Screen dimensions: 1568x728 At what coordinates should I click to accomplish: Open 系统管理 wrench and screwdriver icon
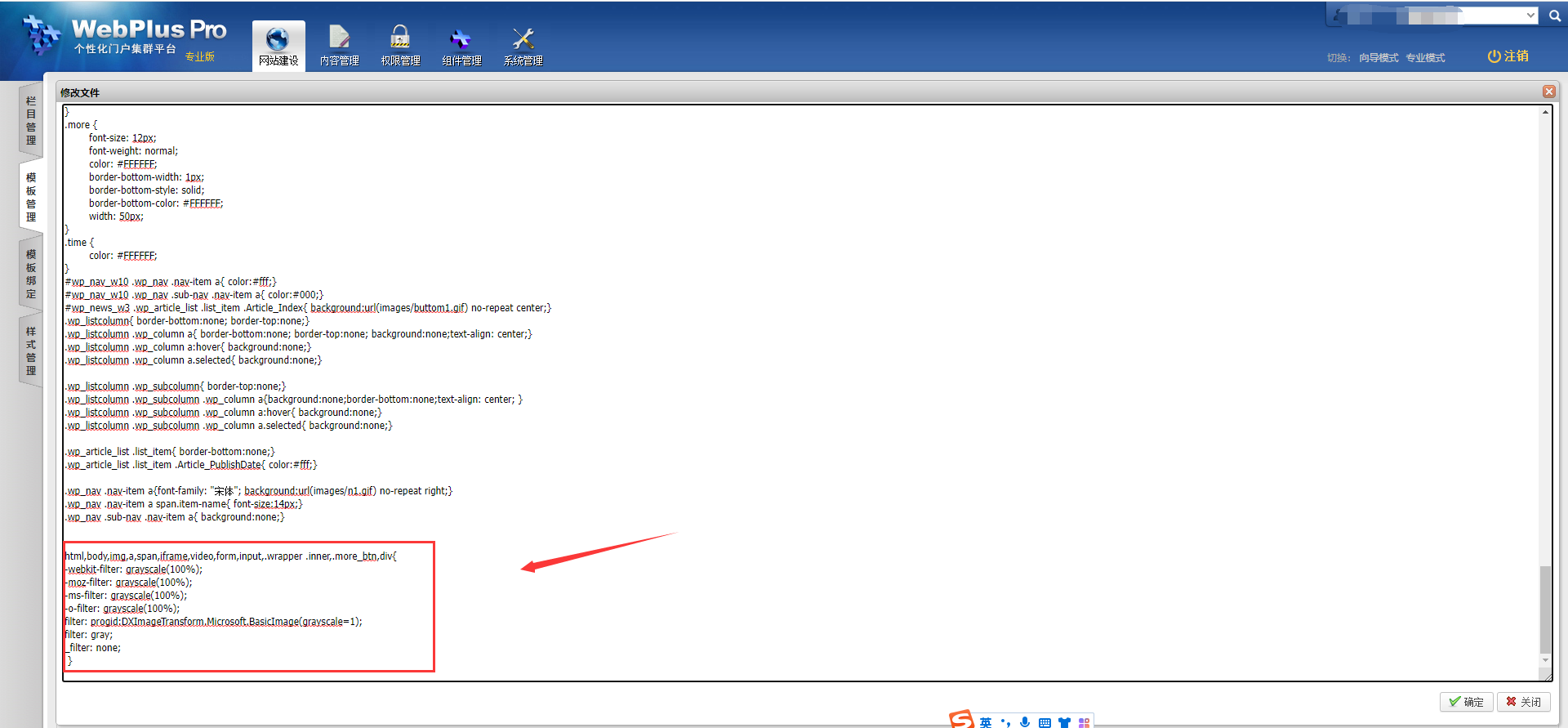[523, 38]
